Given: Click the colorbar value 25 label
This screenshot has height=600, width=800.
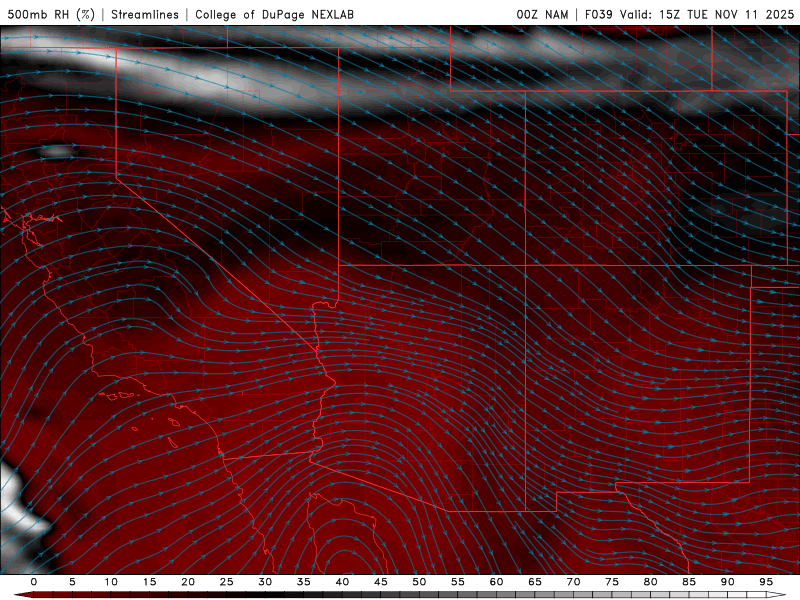Looking at the screenshot, I should coord(227,582).
